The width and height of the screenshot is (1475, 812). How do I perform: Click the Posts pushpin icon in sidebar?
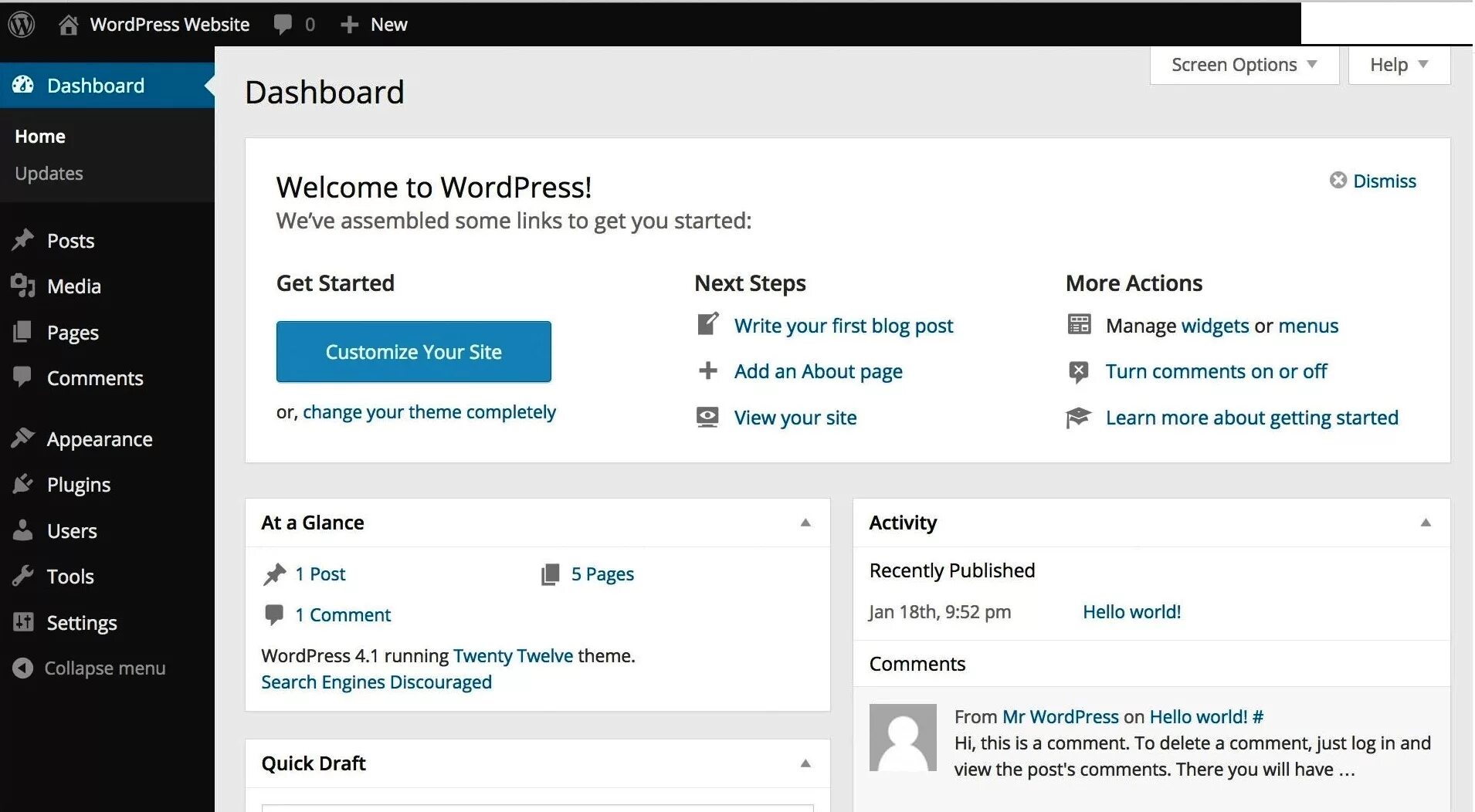(x=23, y=240)
